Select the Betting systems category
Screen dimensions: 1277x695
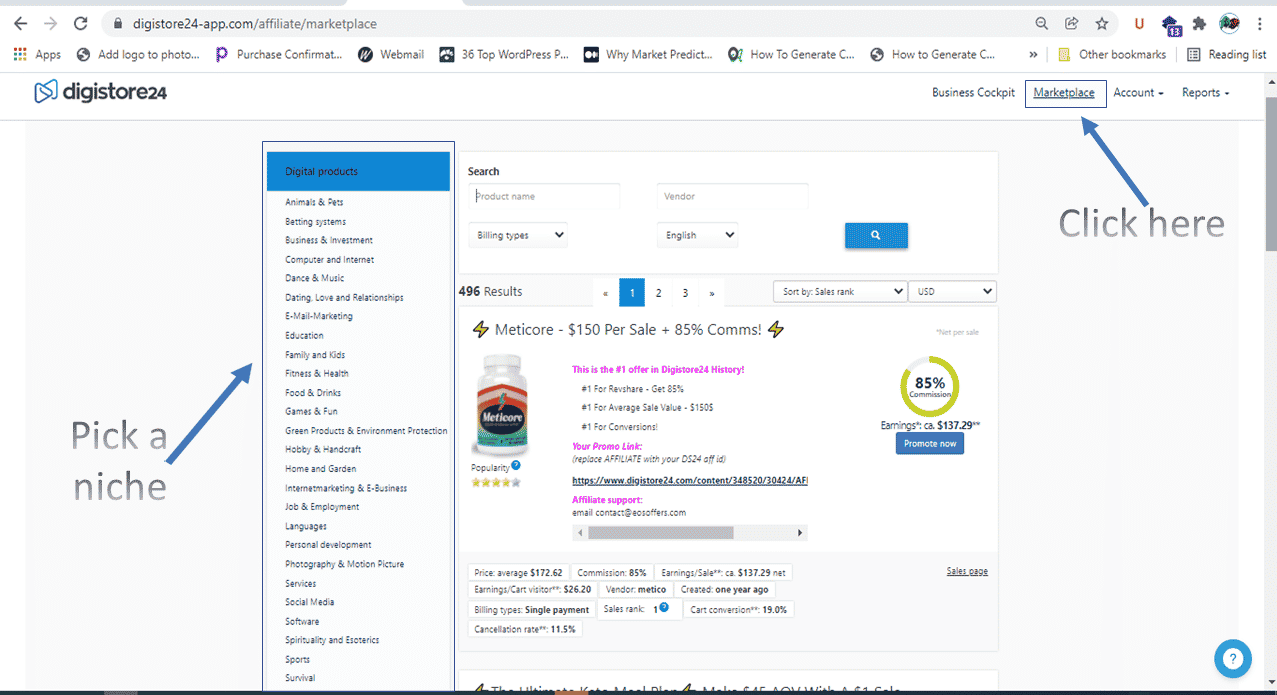[x=316, y=221]
